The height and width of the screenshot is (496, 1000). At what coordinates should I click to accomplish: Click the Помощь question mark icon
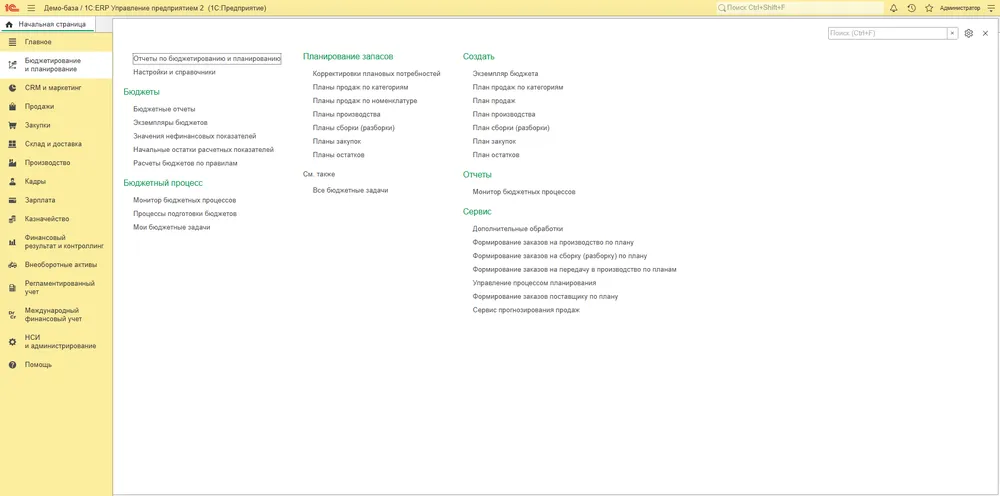12,365
